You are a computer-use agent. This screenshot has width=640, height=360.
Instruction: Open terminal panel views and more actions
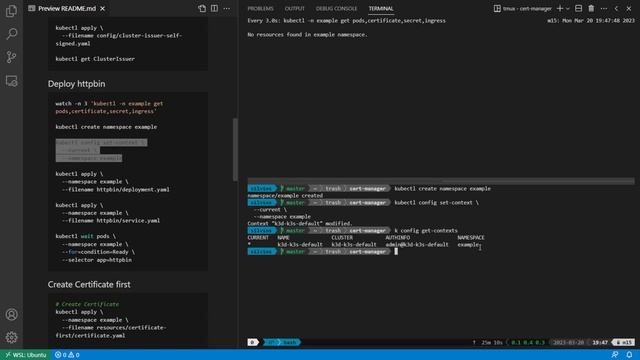(604, 9)
